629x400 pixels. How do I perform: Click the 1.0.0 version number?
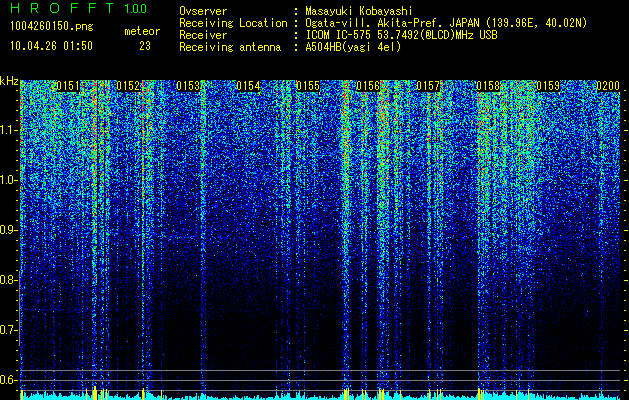click(136, 9)
